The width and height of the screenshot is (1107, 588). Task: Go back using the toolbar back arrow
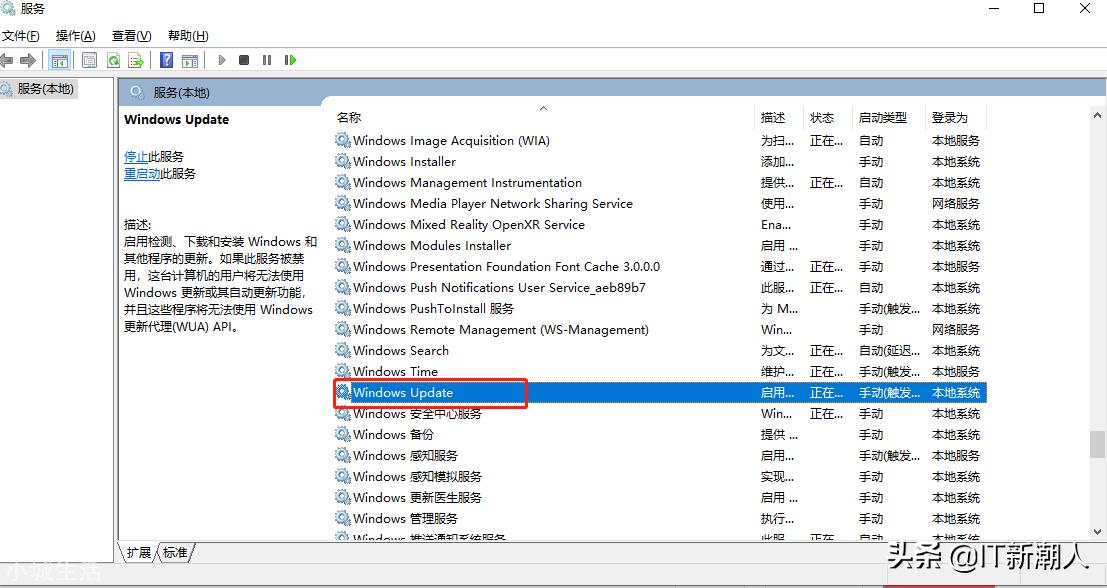tap(7, 60)
